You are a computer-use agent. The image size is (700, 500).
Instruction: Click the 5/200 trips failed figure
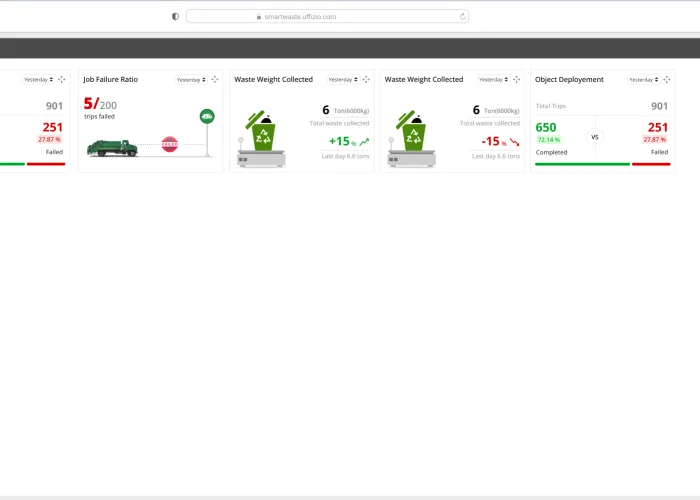[100, 104]
